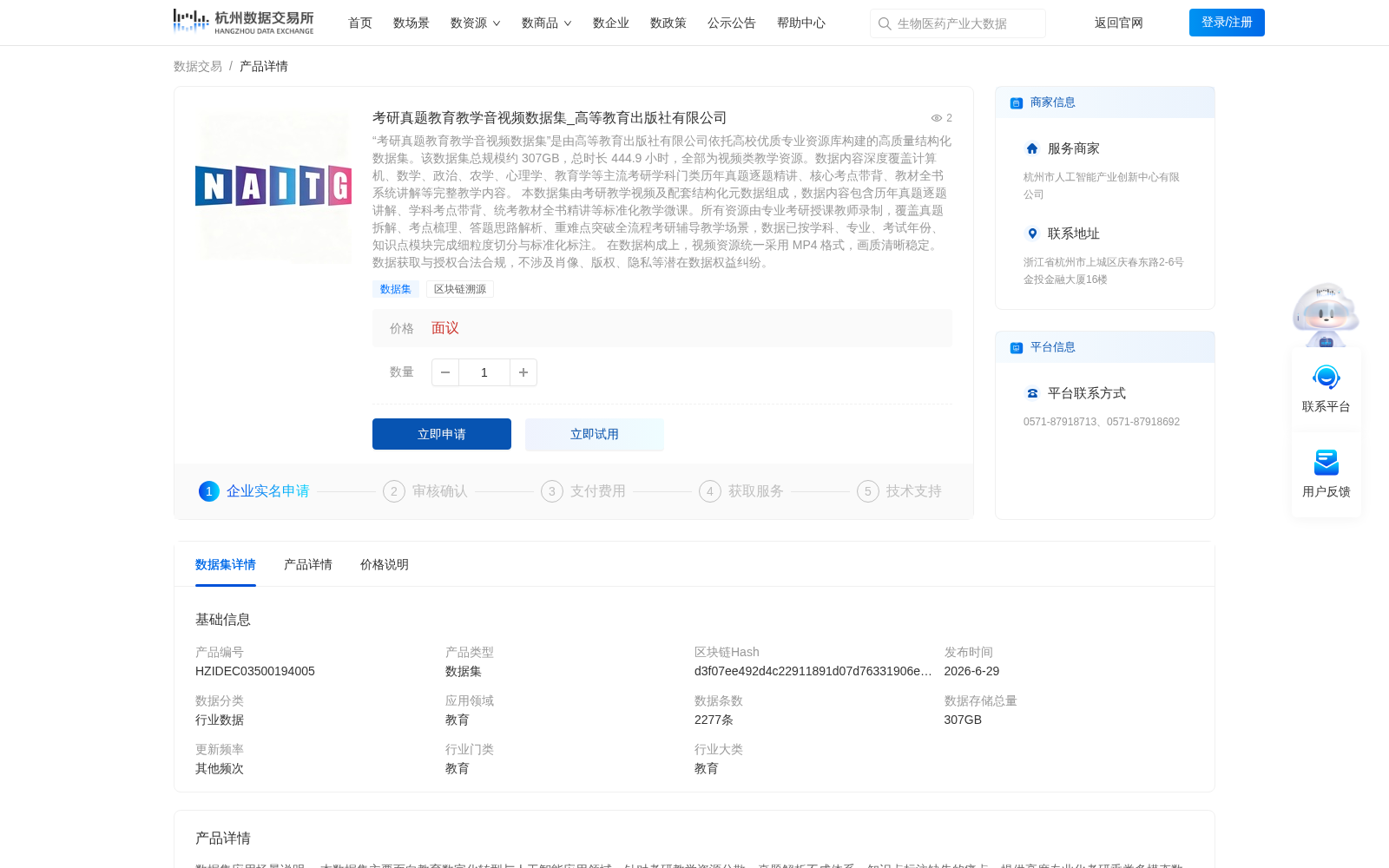Click address text 浙江省杭州市上城区庆春东路
1389x868 pixels.
tap(1103, 271)
